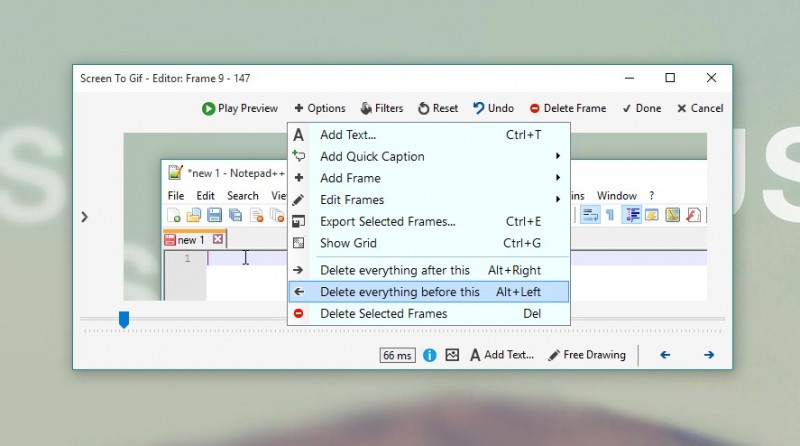
Task: Click the left arrow icon beside Delete everything before
Action: 299,292
